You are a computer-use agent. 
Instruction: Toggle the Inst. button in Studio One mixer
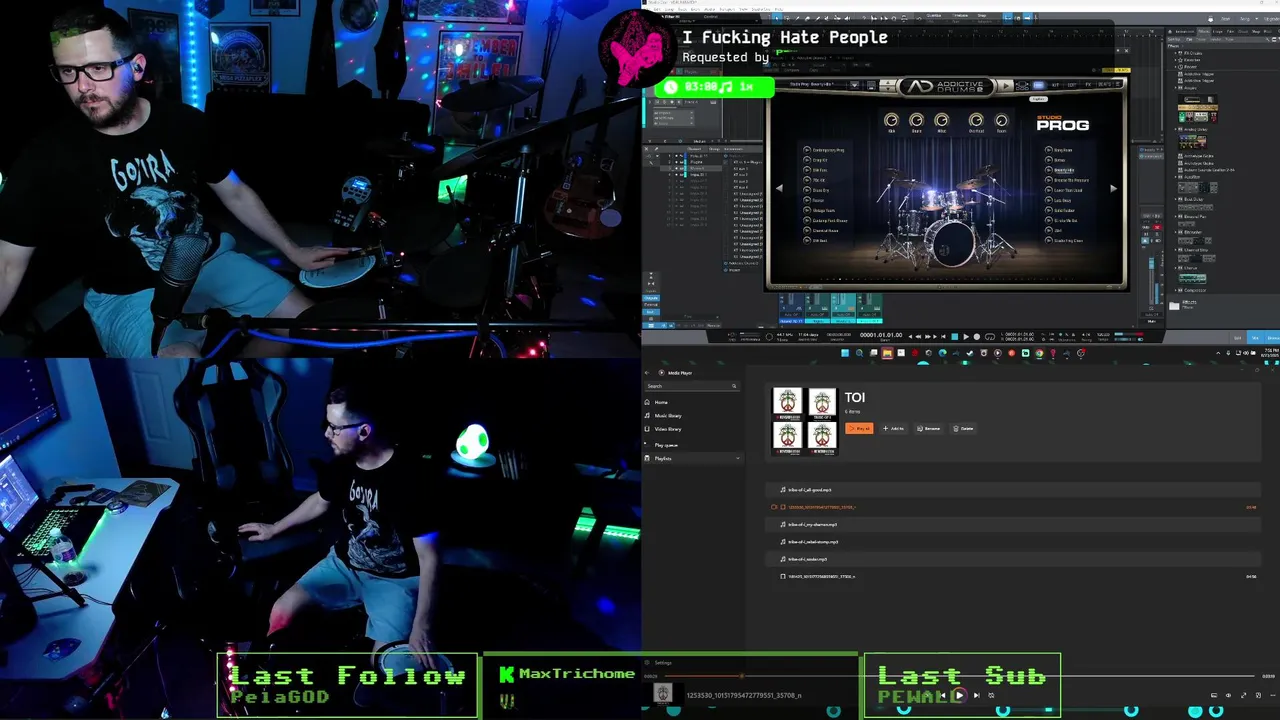click(x=651, y=310)
